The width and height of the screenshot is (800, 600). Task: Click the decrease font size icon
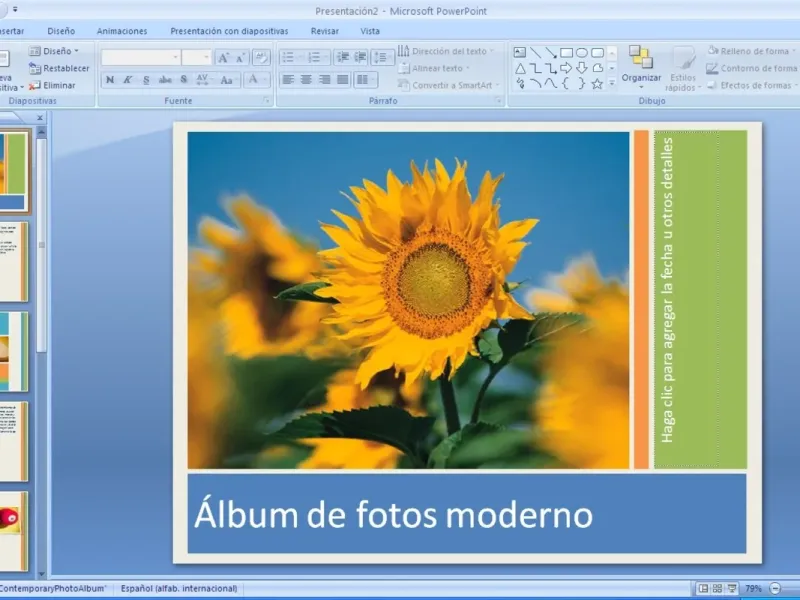tap(240, 57)
